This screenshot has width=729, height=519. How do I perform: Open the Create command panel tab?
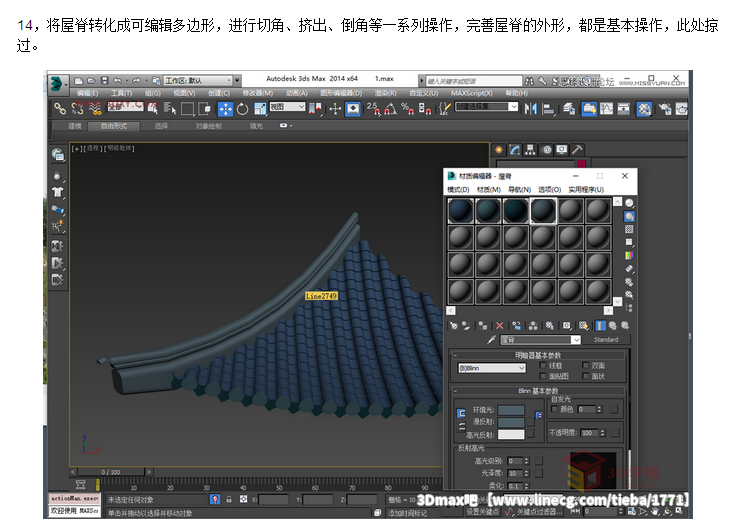pyautogui.click(x=499, y=150)
